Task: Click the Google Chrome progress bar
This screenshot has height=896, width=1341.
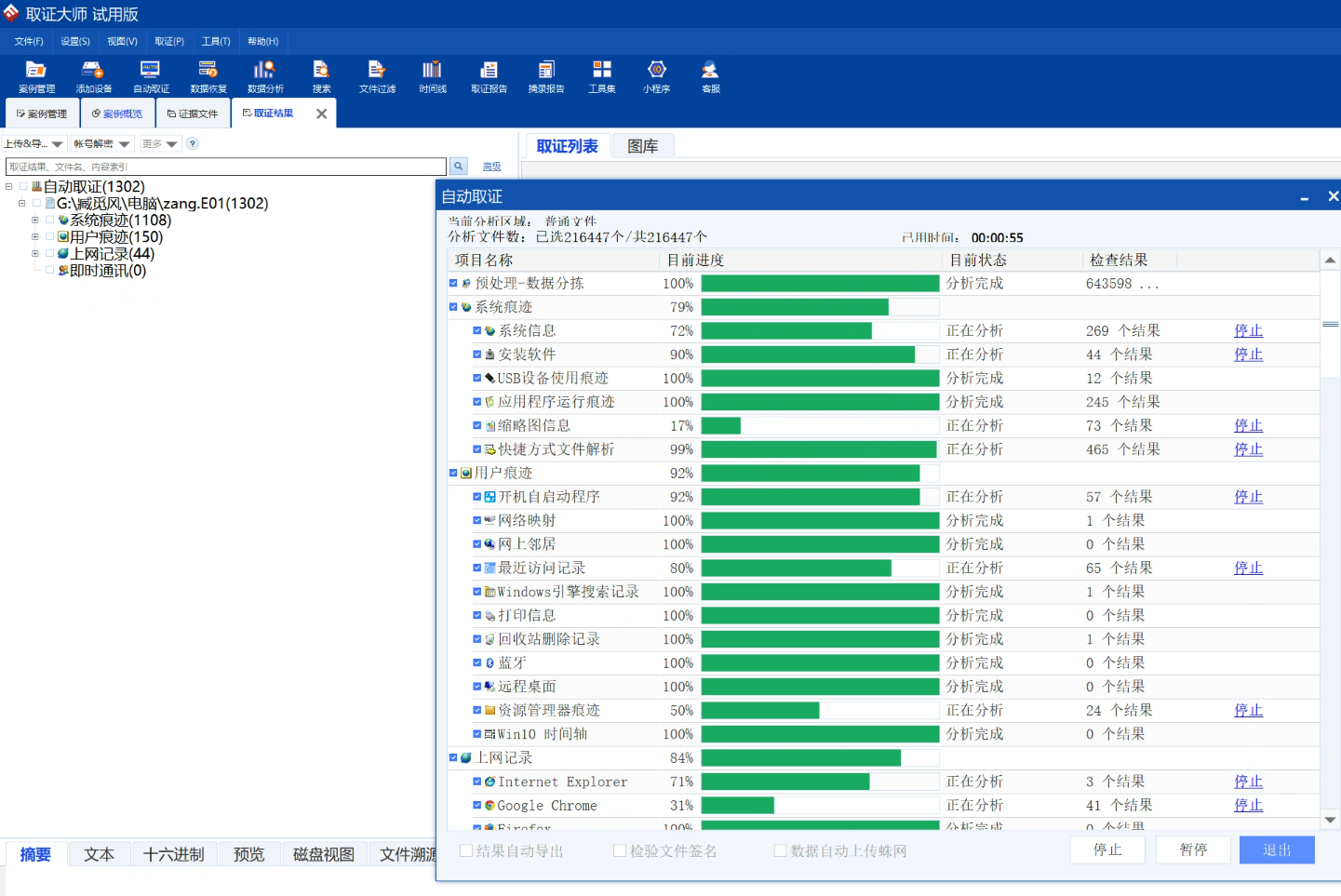Action: coord(820,806)
